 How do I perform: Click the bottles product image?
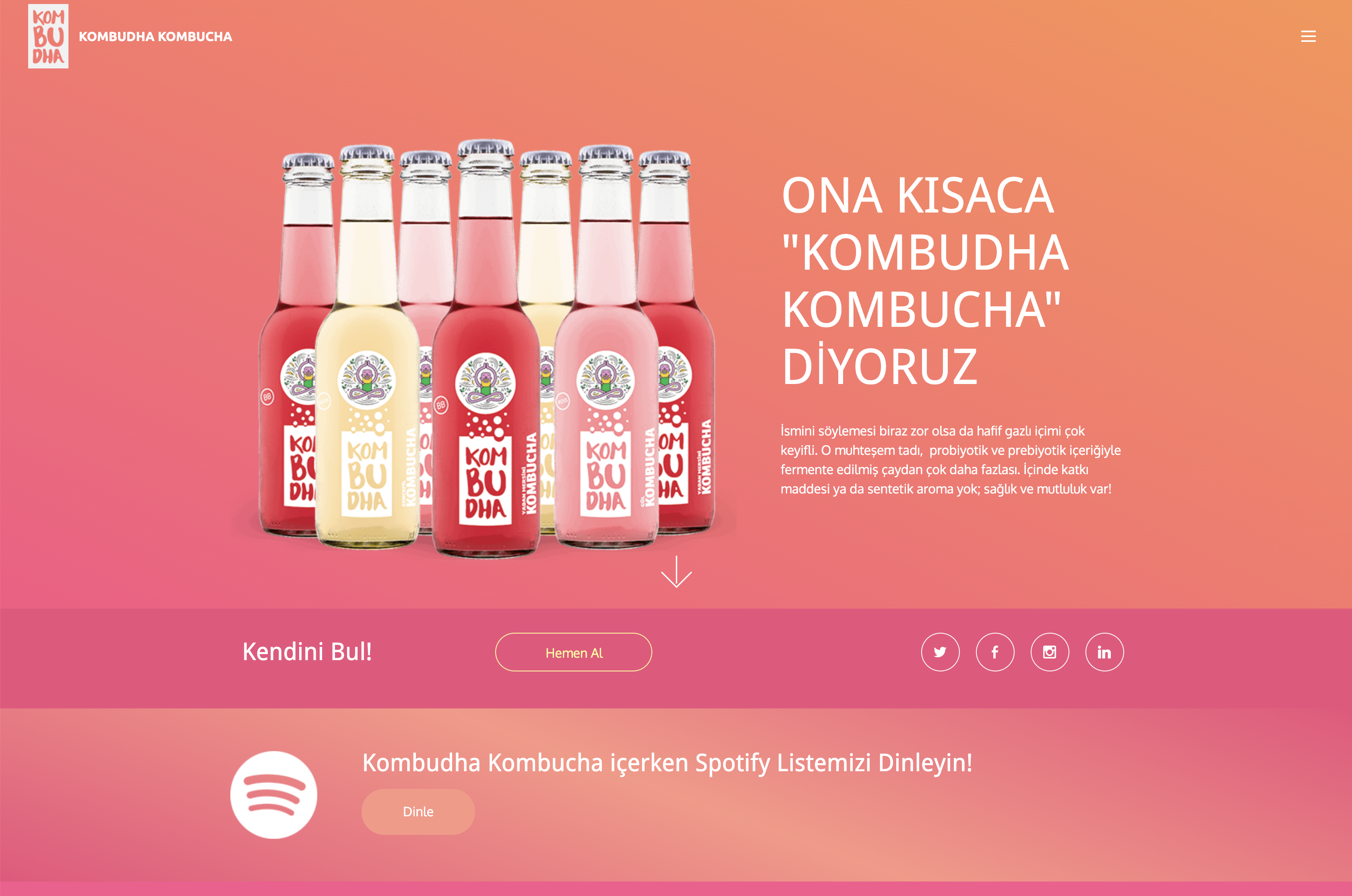point(486,349)
